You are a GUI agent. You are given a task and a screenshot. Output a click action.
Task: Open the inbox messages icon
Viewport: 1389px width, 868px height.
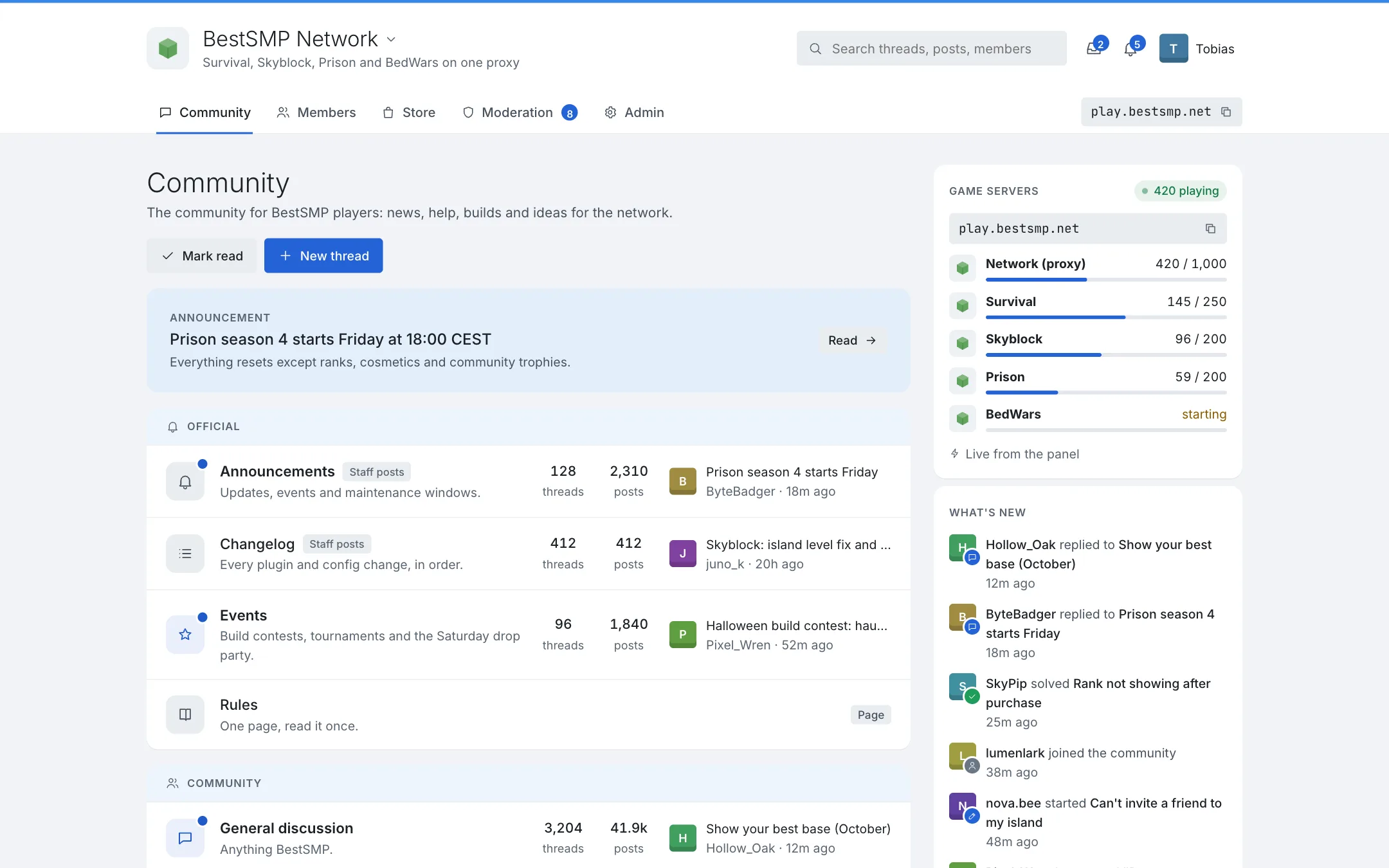1094,49
